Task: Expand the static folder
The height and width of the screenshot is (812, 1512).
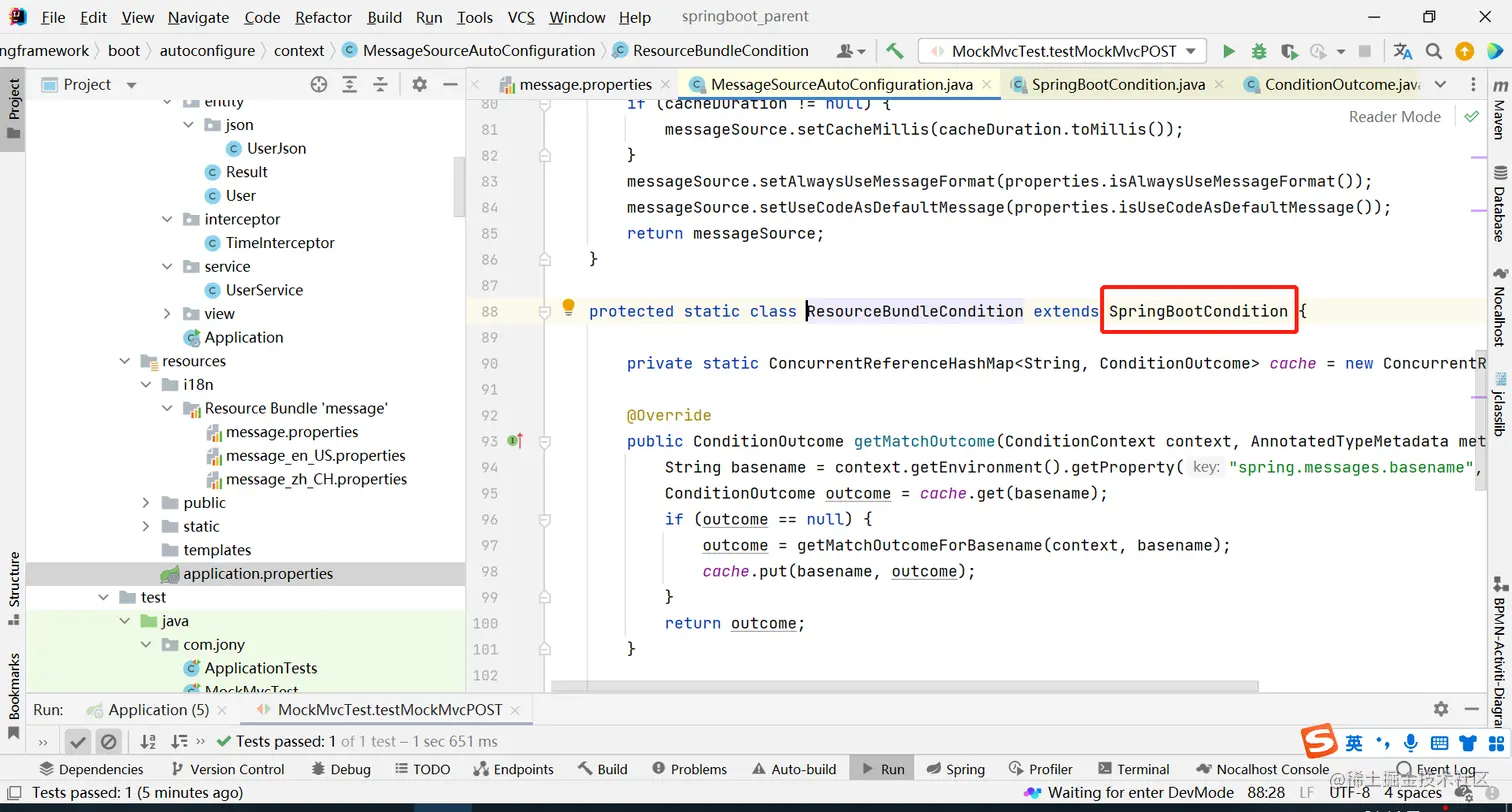Action: [146, 527]
